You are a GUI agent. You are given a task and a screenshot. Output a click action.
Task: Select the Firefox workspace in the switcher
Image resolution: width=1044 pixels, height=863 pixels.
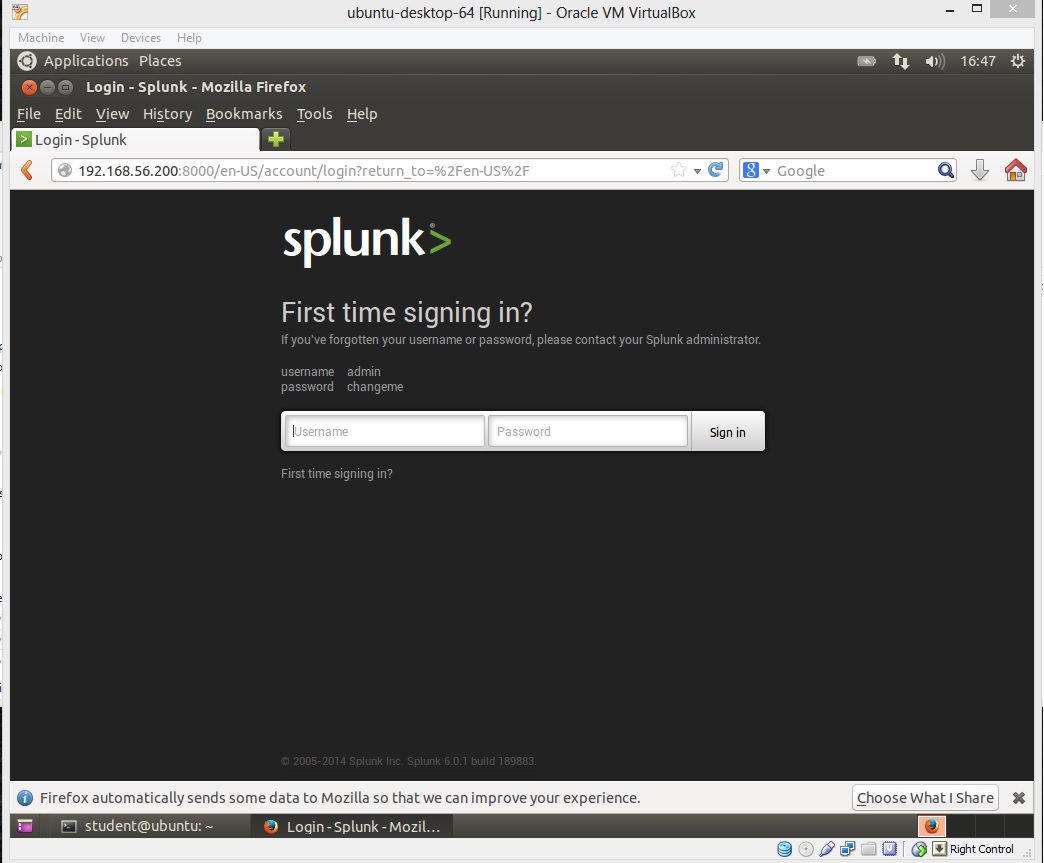[x=931, y=826]
